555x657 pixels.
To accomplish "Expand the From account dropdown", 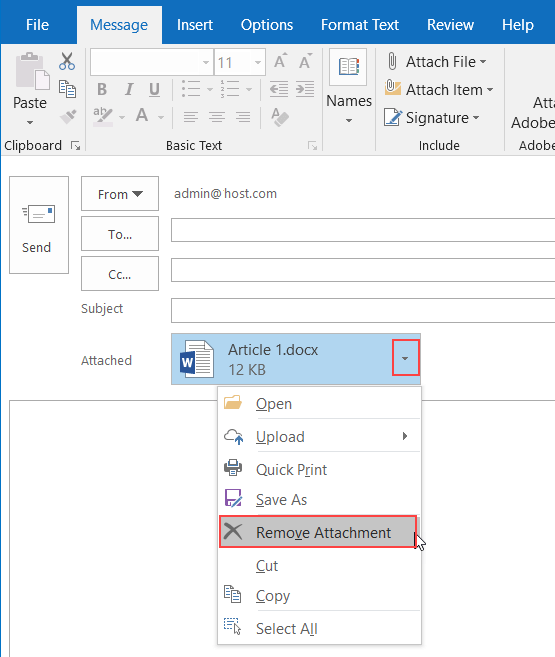I will pyautogui.click(x=120, y=194).
